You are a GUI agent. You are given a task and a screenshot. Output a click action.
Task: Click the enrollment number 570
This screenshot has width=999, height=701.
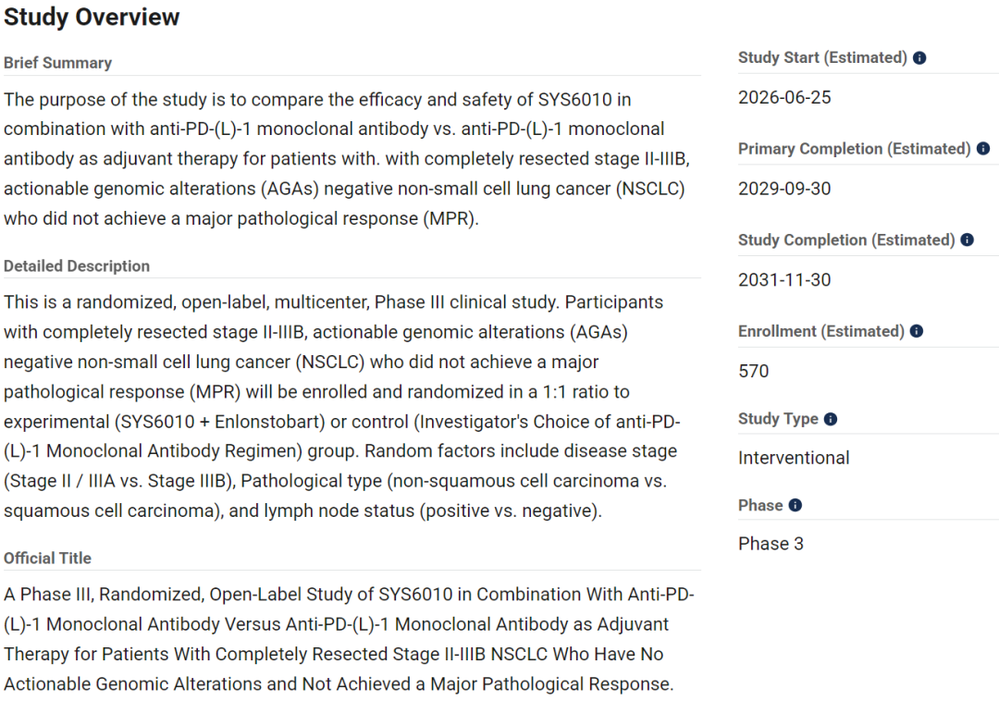(754, 371)
